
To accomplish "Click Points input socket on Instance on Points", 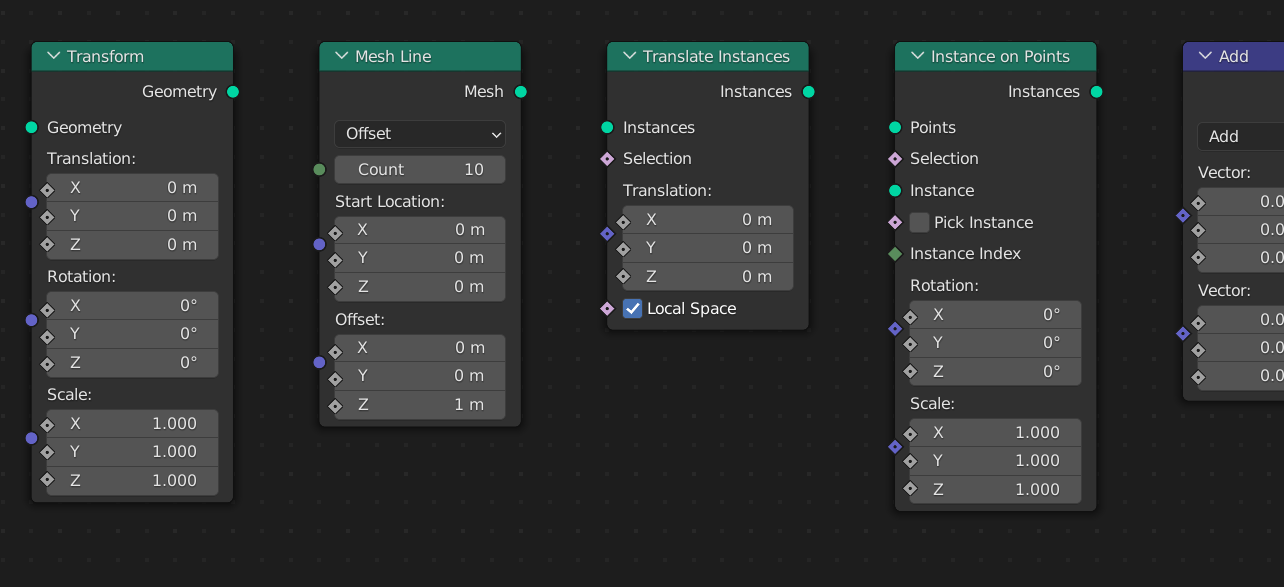I will (895, 128).
